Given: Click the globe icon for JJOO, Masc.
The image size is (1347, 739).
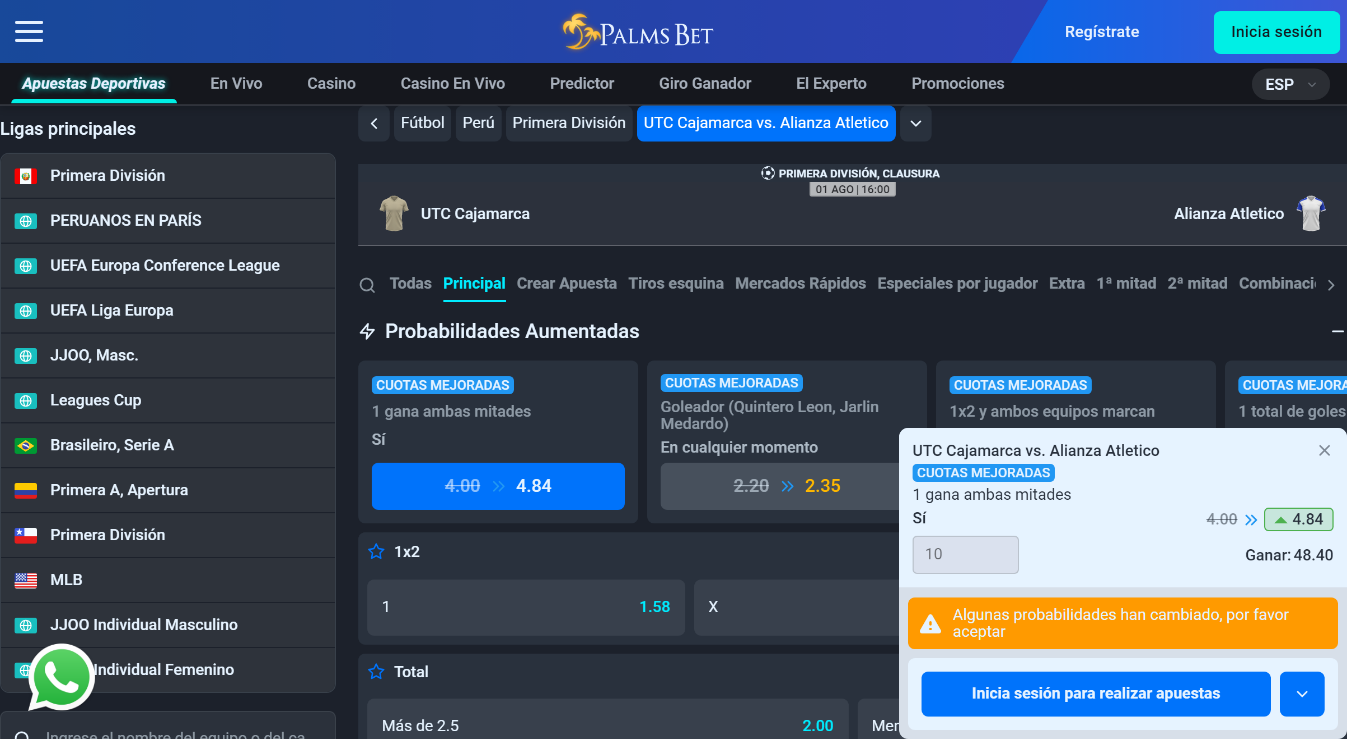Looking at the screenshot, I should click(26, 356).
